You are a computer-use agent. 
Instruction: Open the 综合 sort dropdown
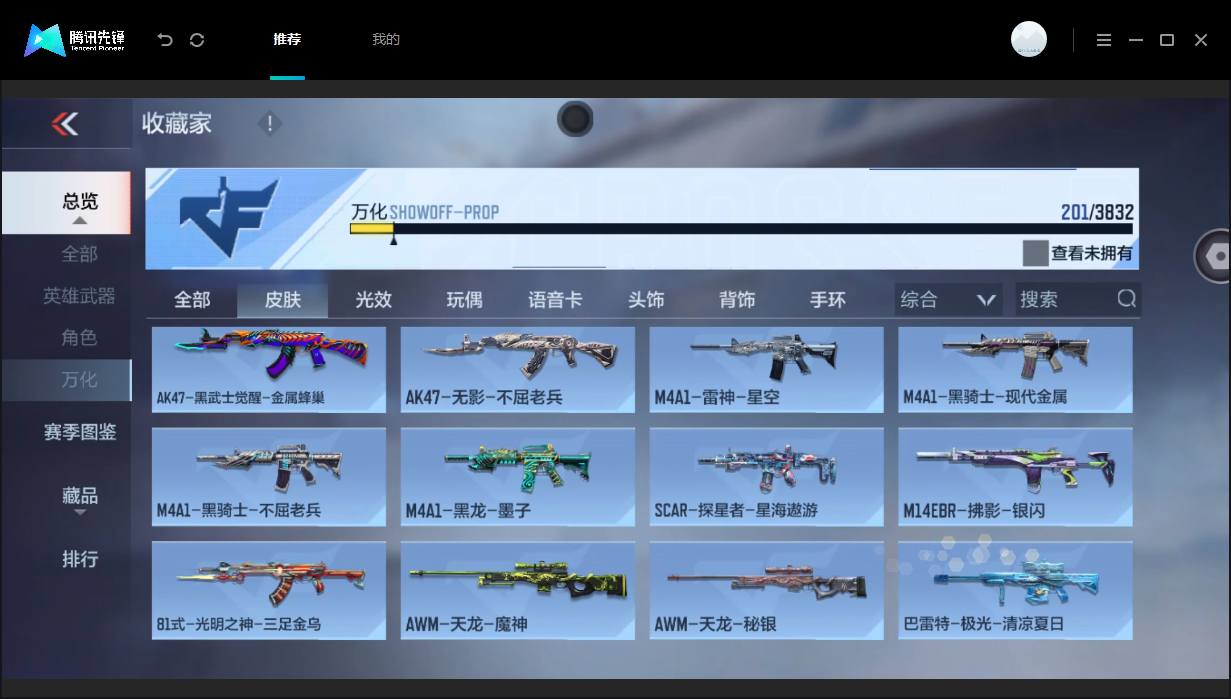pyautogui.click(x=948, y=299)
